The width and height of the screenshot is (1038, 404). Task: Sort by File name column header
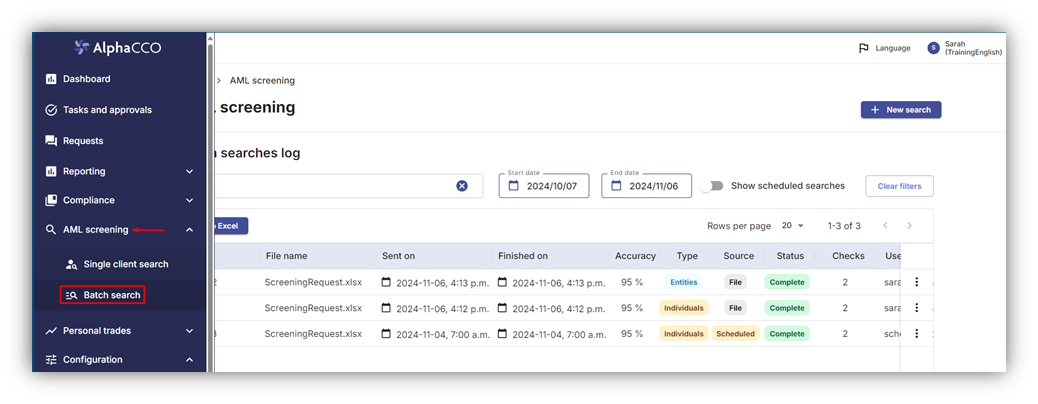tap(287, 256)
